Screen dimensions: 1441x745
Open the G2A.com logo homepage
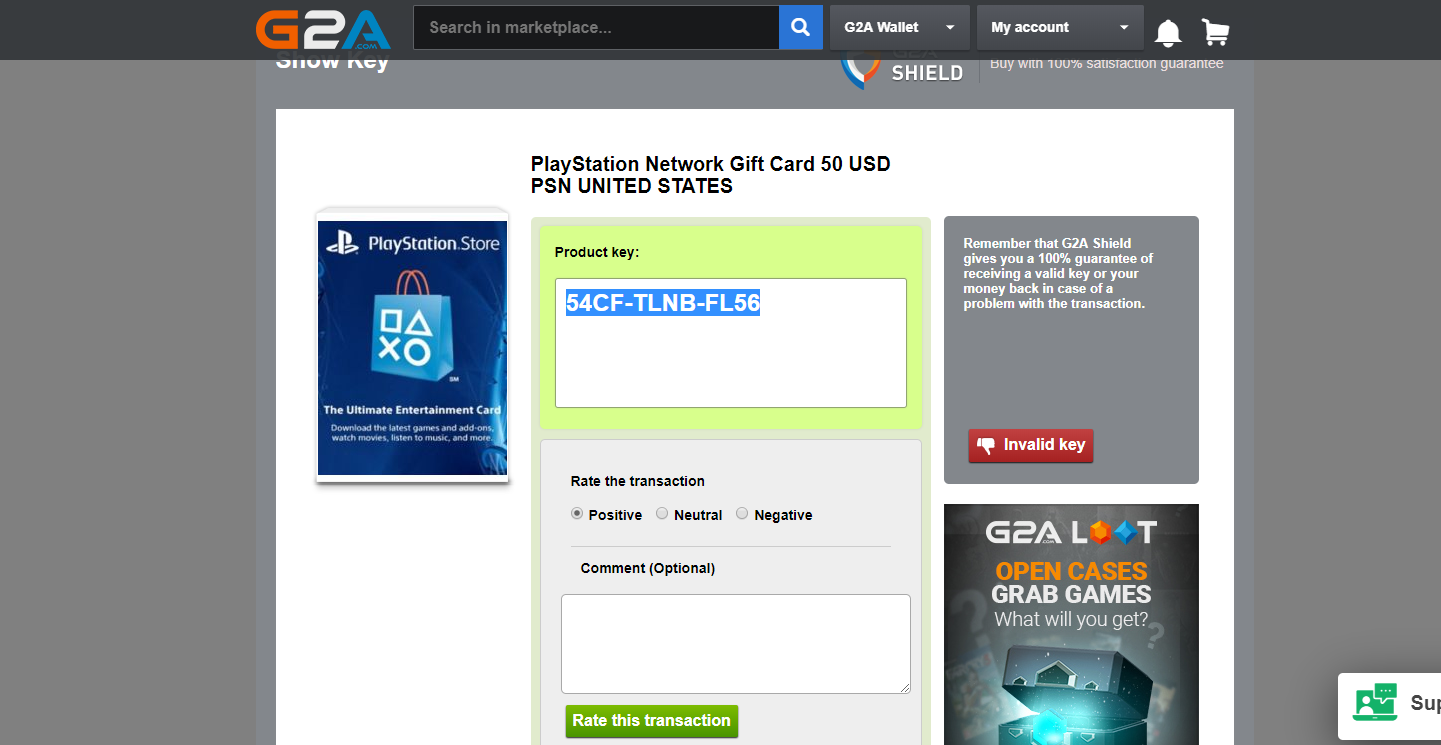tap(323, 28)
